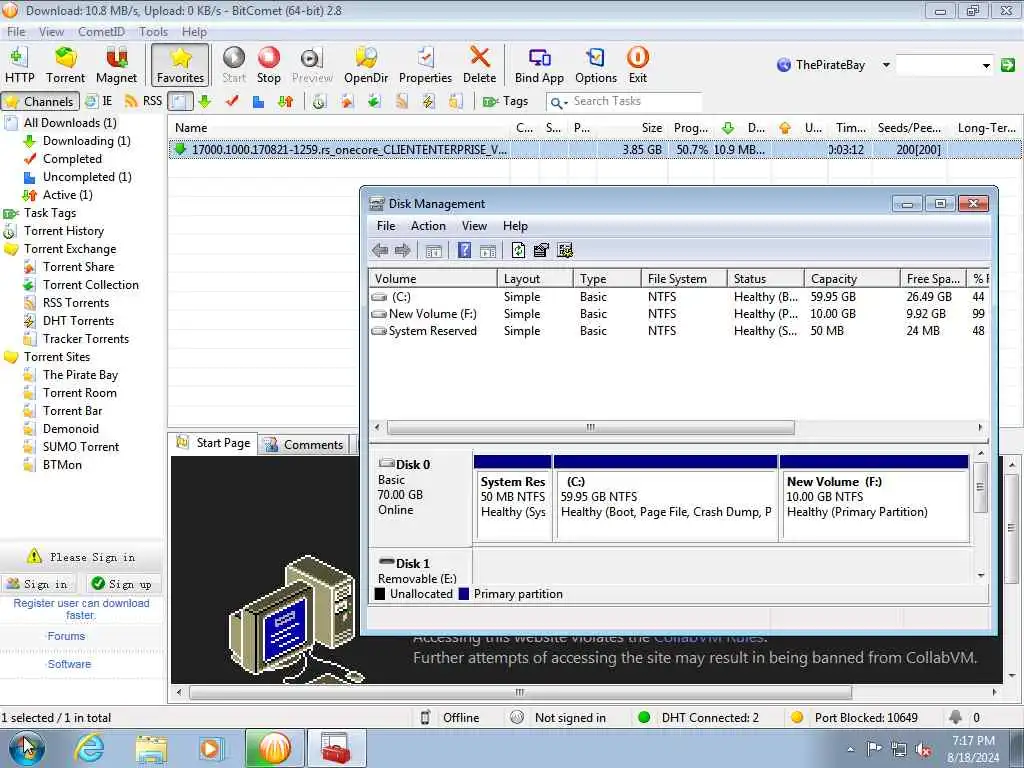Viewport: 1024px width, 768px height.
Task: Click the Properties icon in Disk Management toolbar
Action: coord(541,250)
